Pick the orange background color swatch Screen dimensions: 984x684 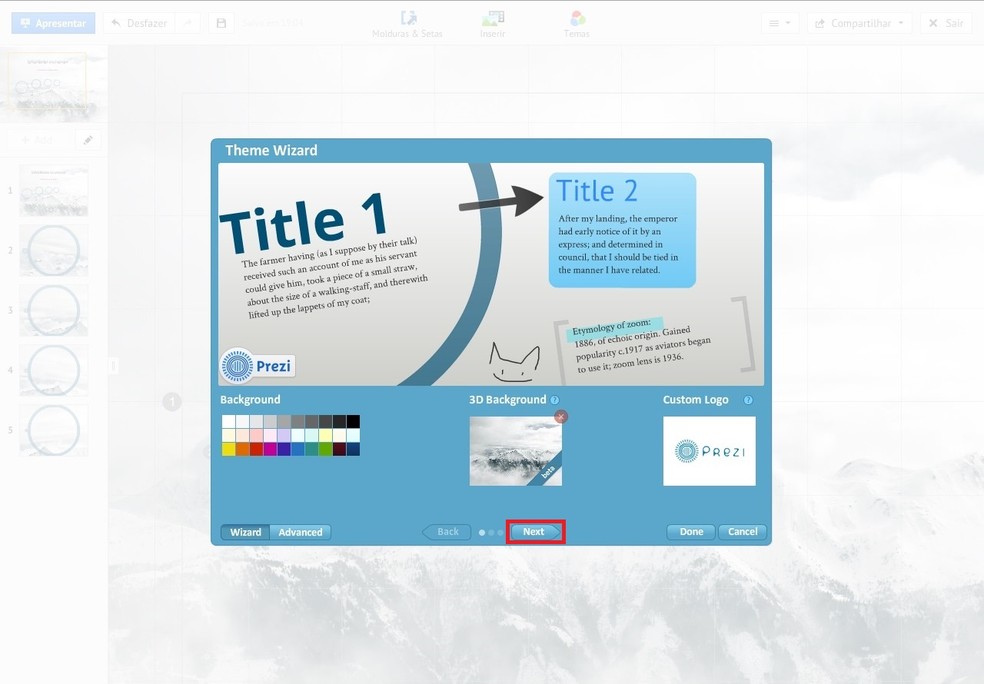(x=242, y=449)
